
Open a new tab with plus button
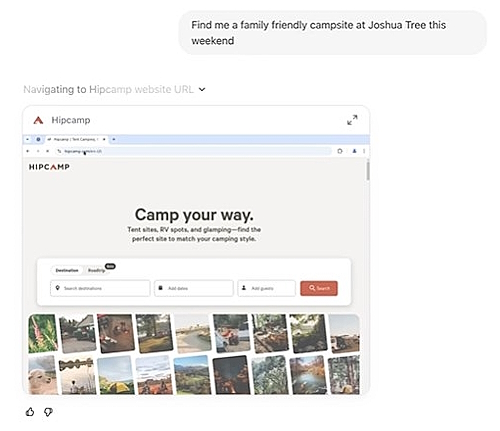tap(114, 139)
